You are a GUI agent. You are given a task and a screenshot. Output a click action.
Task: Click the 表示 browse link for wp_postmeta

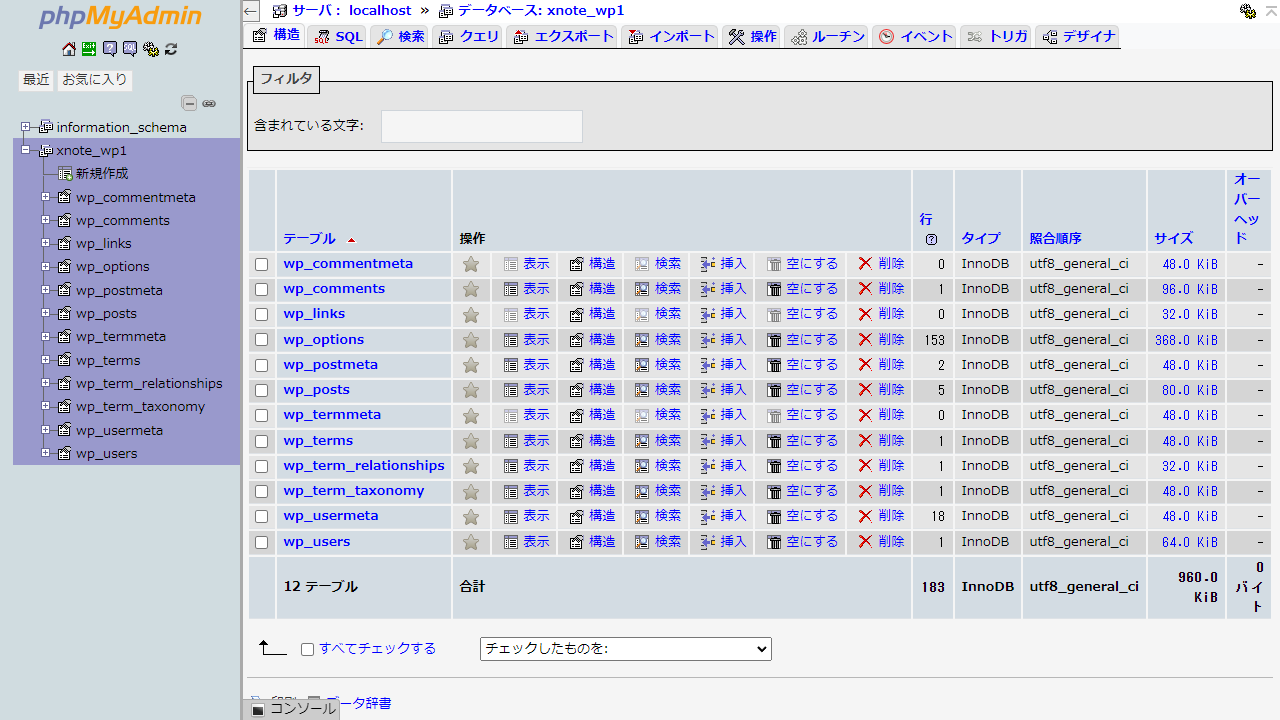click(x=526, y=365)
